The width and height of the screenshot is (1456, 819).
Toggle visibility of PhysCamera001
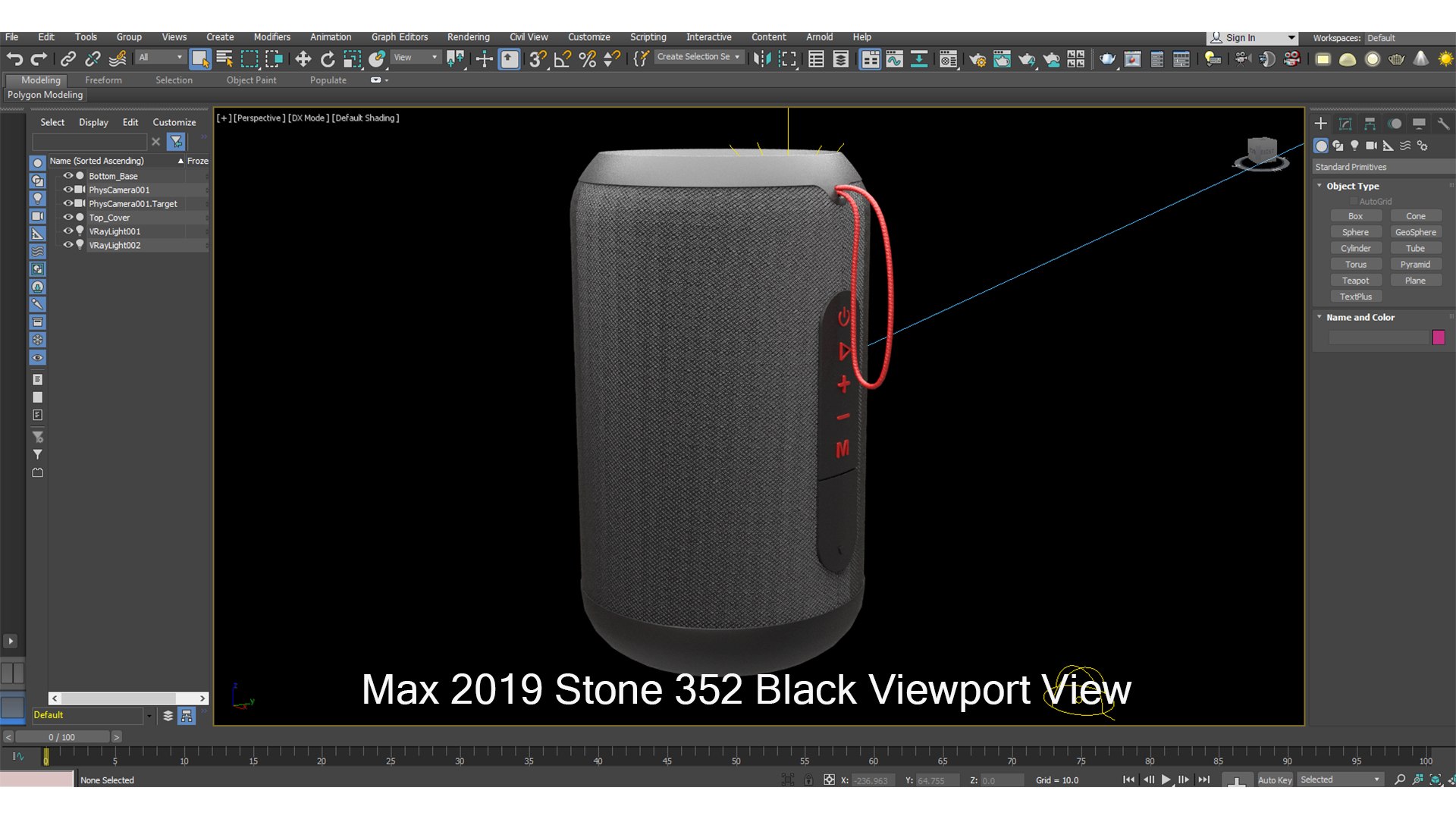(x=67, y=190)
